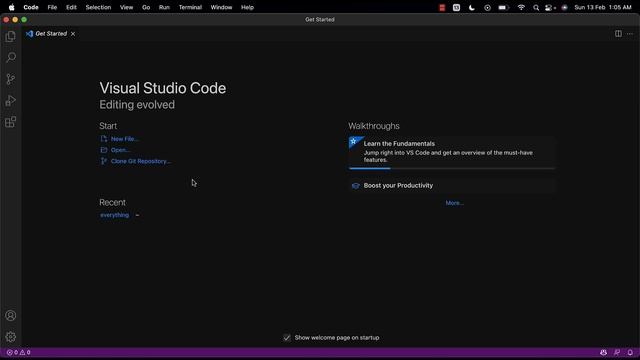The image size is (640, 360).
Task: Open the Accounts menu icon
Action: [x=11, y=316]
